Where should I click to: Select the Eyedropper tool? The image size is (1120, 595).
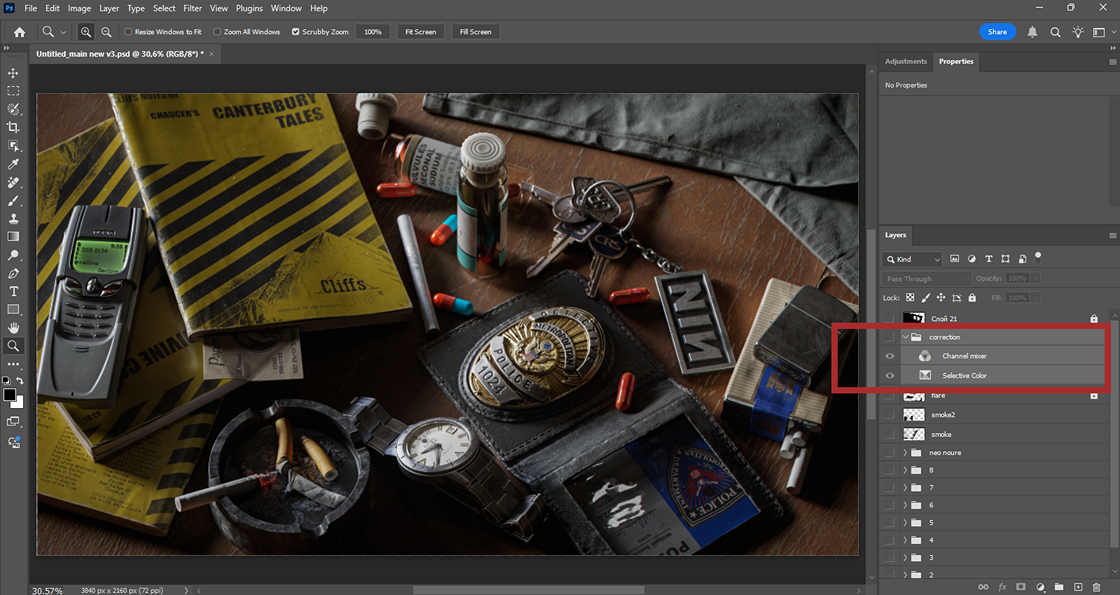pos(13,163)
